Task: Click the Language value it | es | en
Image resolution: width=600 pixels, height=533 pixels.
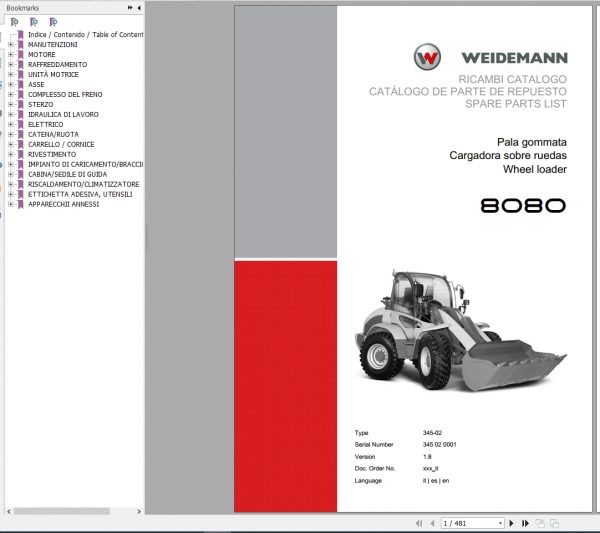Action: coord(436,481)
